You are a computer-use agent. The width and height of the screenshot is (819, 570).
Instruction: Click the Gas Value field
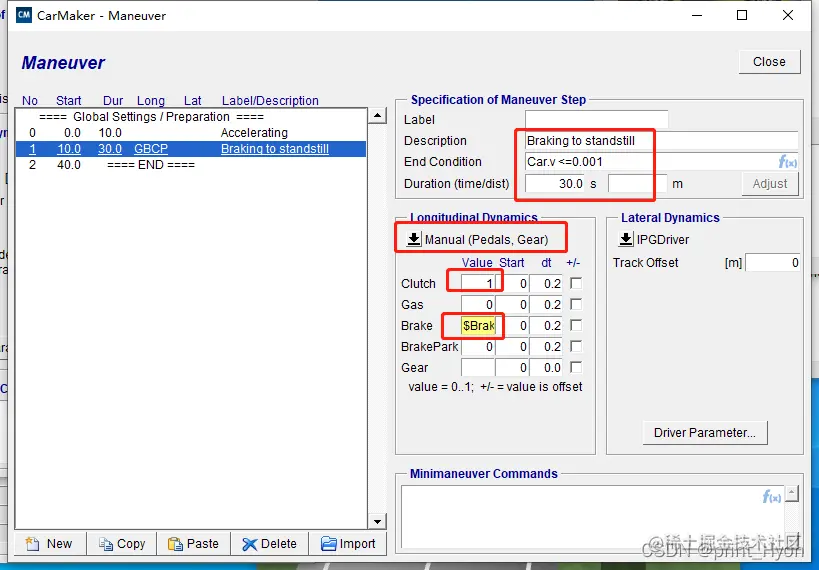coord(478,305)
